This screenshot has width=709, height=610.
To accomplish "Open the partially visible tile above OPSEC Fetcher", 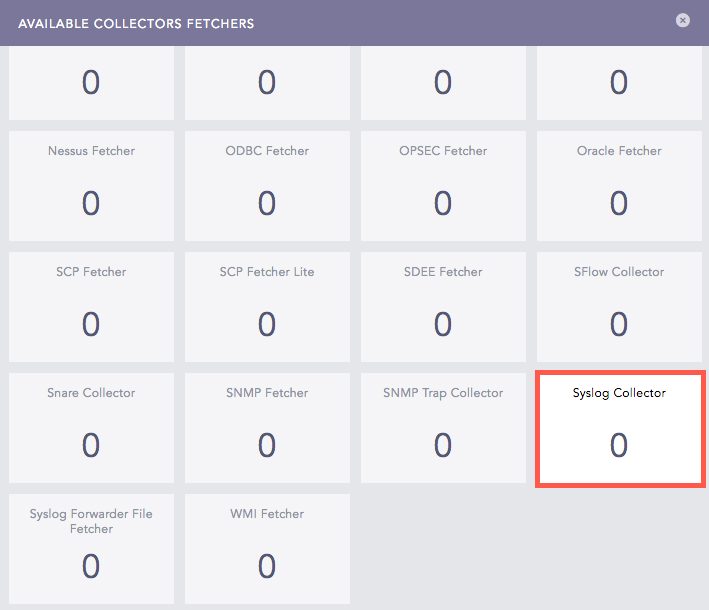I will click(x=443, y=83).
